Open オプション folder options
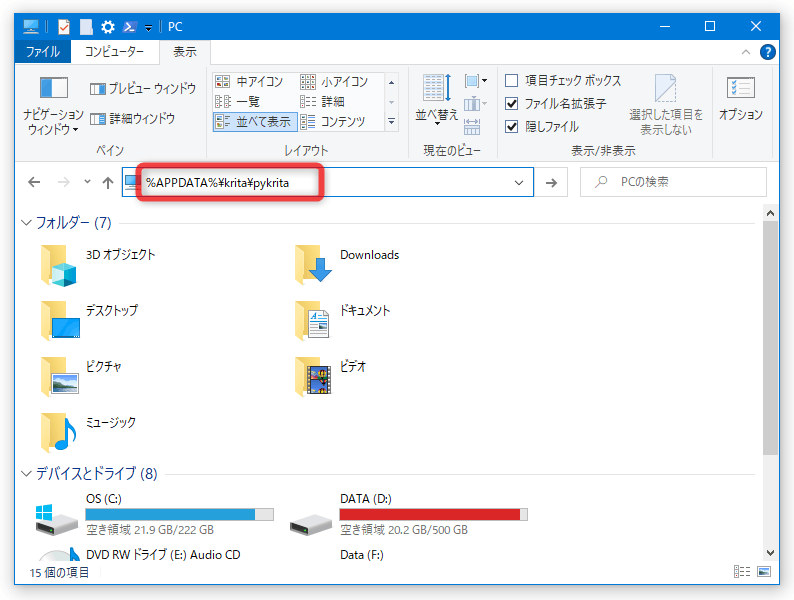This screenshot has width=794, height=600. (741, 99)
